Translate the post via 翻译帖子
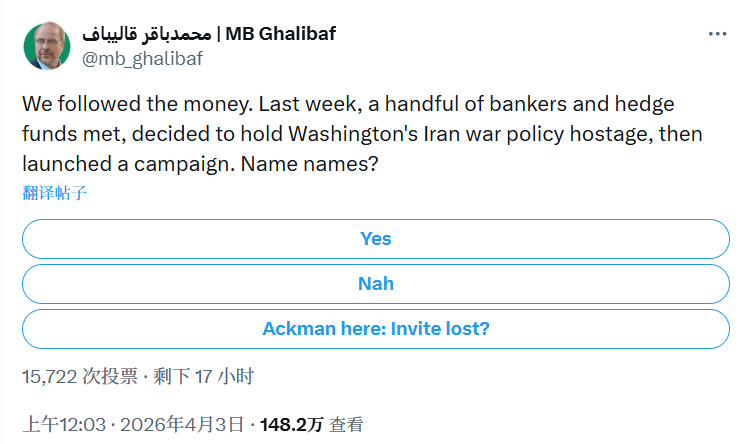This screenshot has width=745, height=444. pyautogui.click(x=55, y=193)
